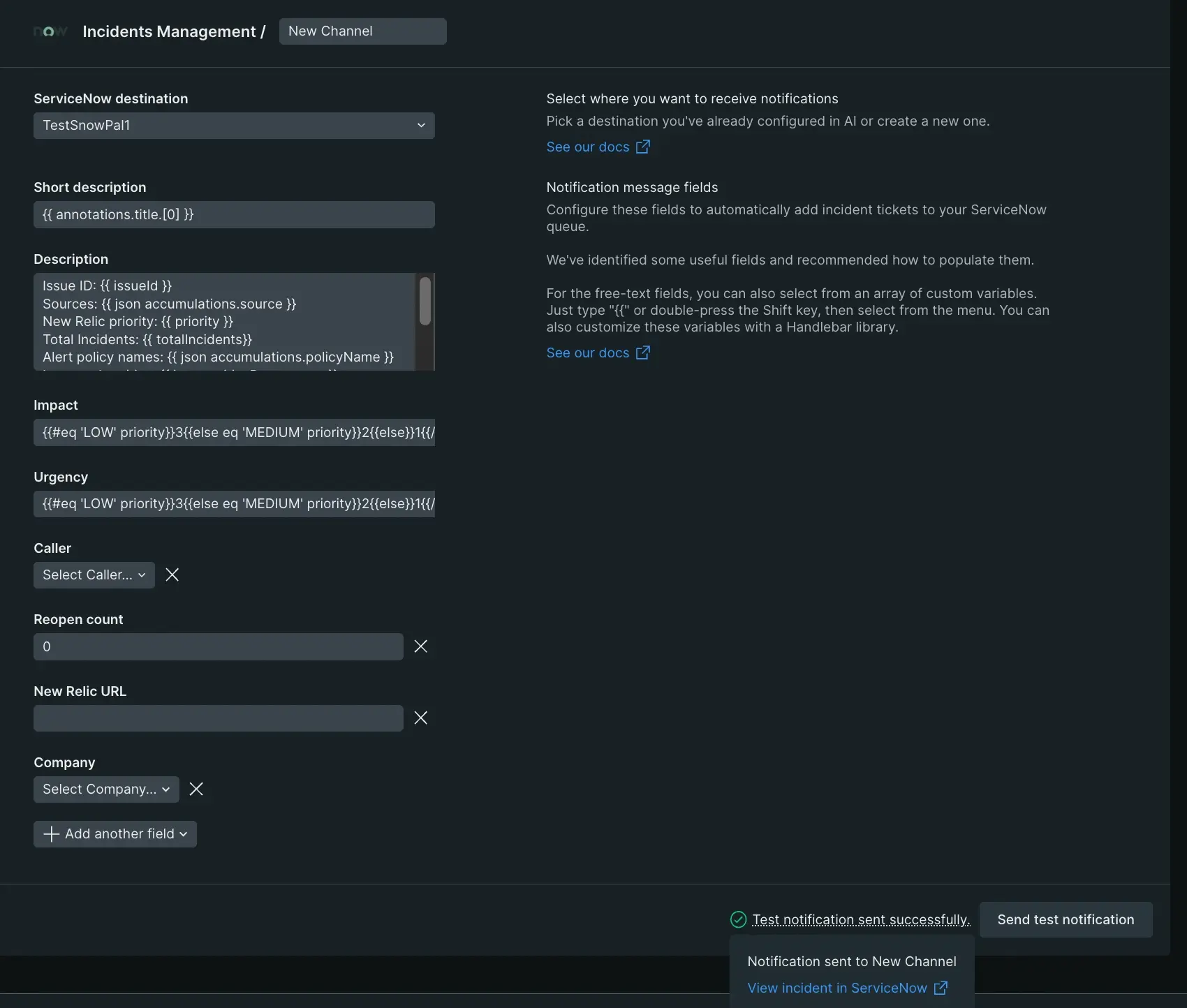Expand the Select Caller dropdown
Screen dimensions: 1187x1008
(94, 575)
